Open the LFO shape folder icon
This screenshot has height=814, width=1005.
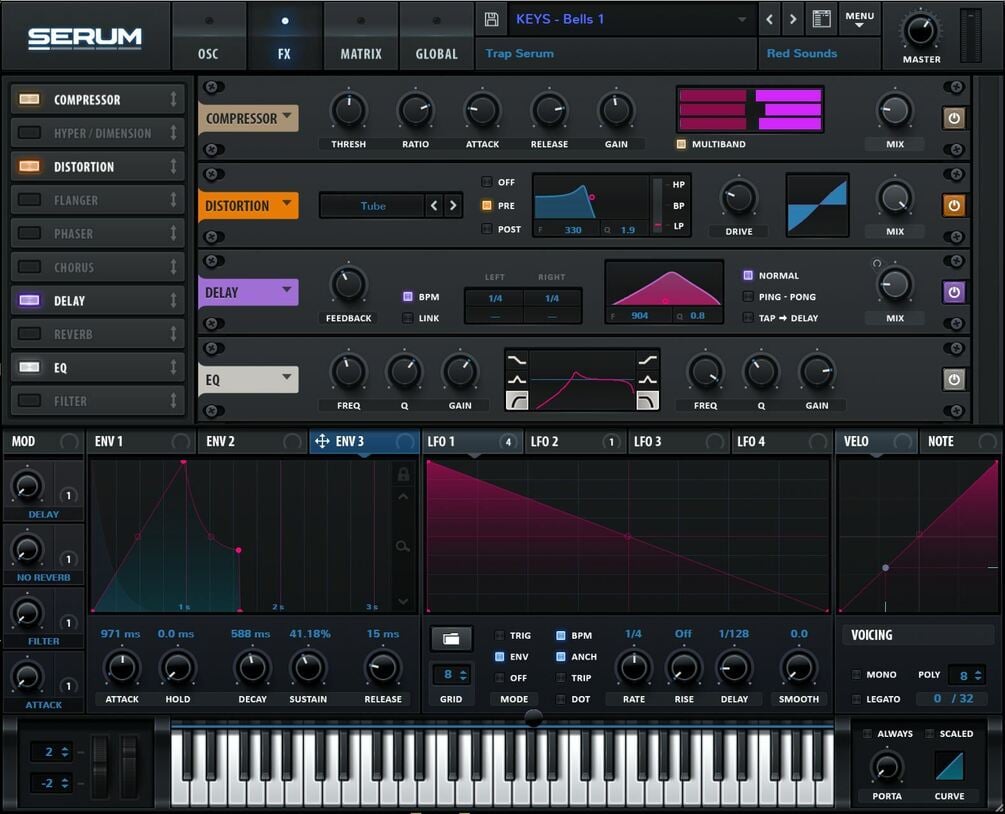point(451,638)
